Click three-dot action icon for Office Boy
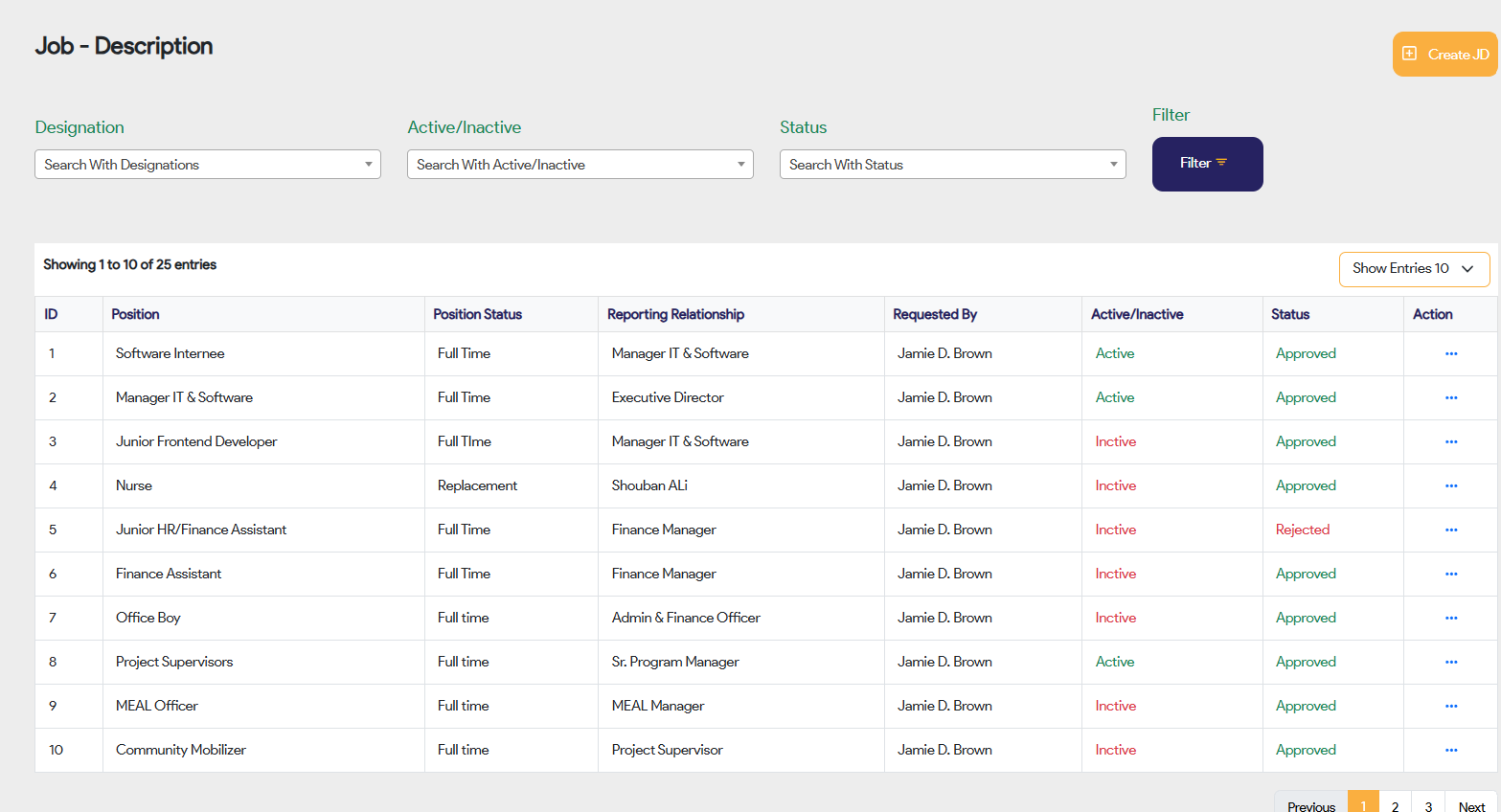This screenshot has width=1501, height=812. point(1450,619)
